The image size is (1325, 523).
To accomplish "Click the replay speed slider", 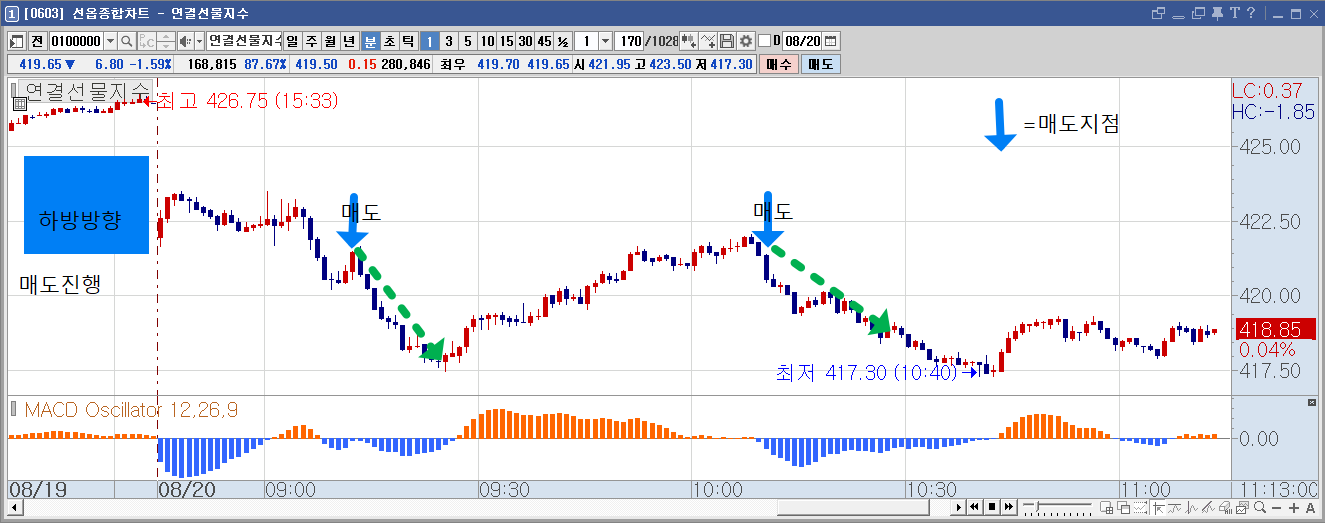I will pyautogui.click(x=1058, y=507).
